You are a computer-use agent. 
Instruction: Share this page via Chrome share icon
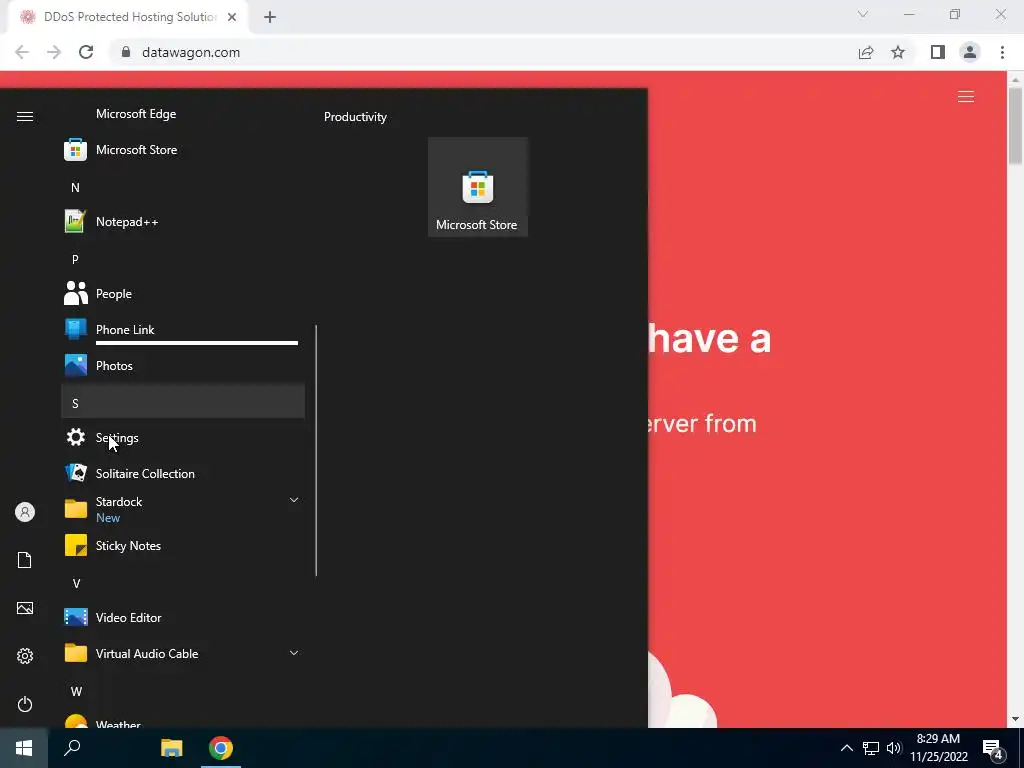866,52
